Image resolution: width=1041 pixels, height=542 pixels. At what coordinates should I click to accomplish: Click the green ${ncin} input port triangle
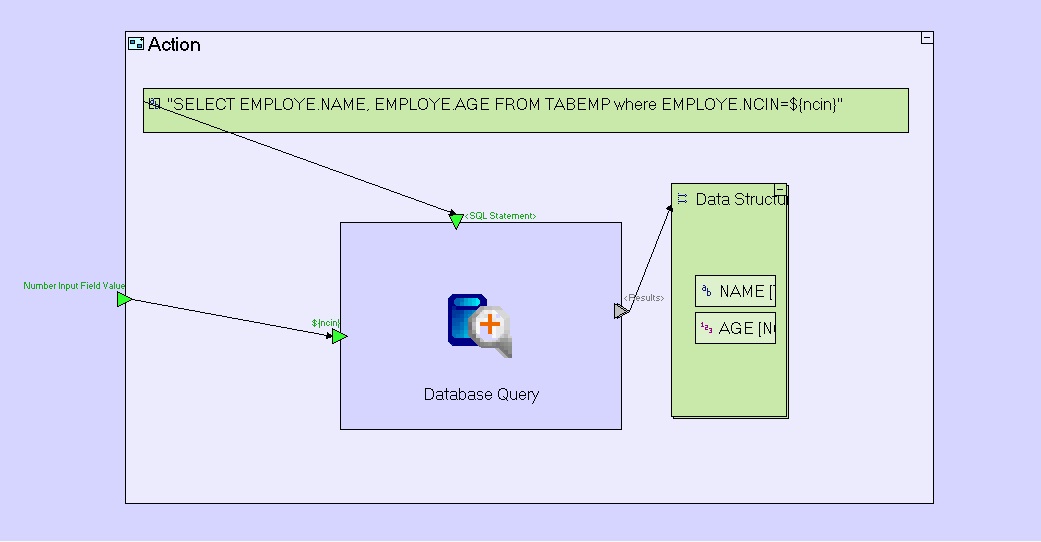(x=339, y=337)
